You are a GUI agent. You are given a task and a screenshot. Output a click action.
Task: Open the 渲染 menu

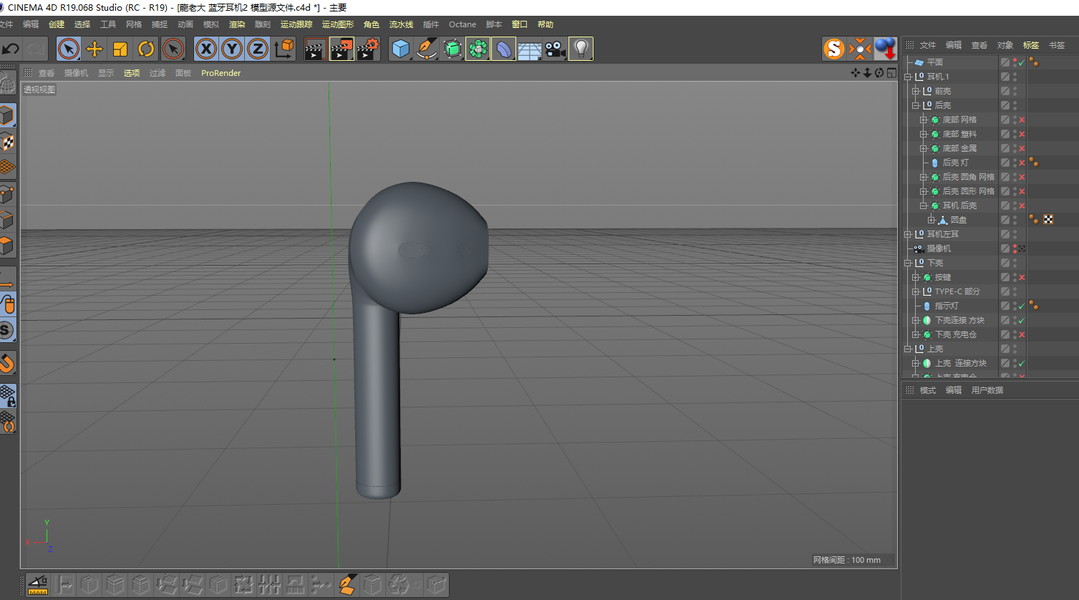(237, 24)
